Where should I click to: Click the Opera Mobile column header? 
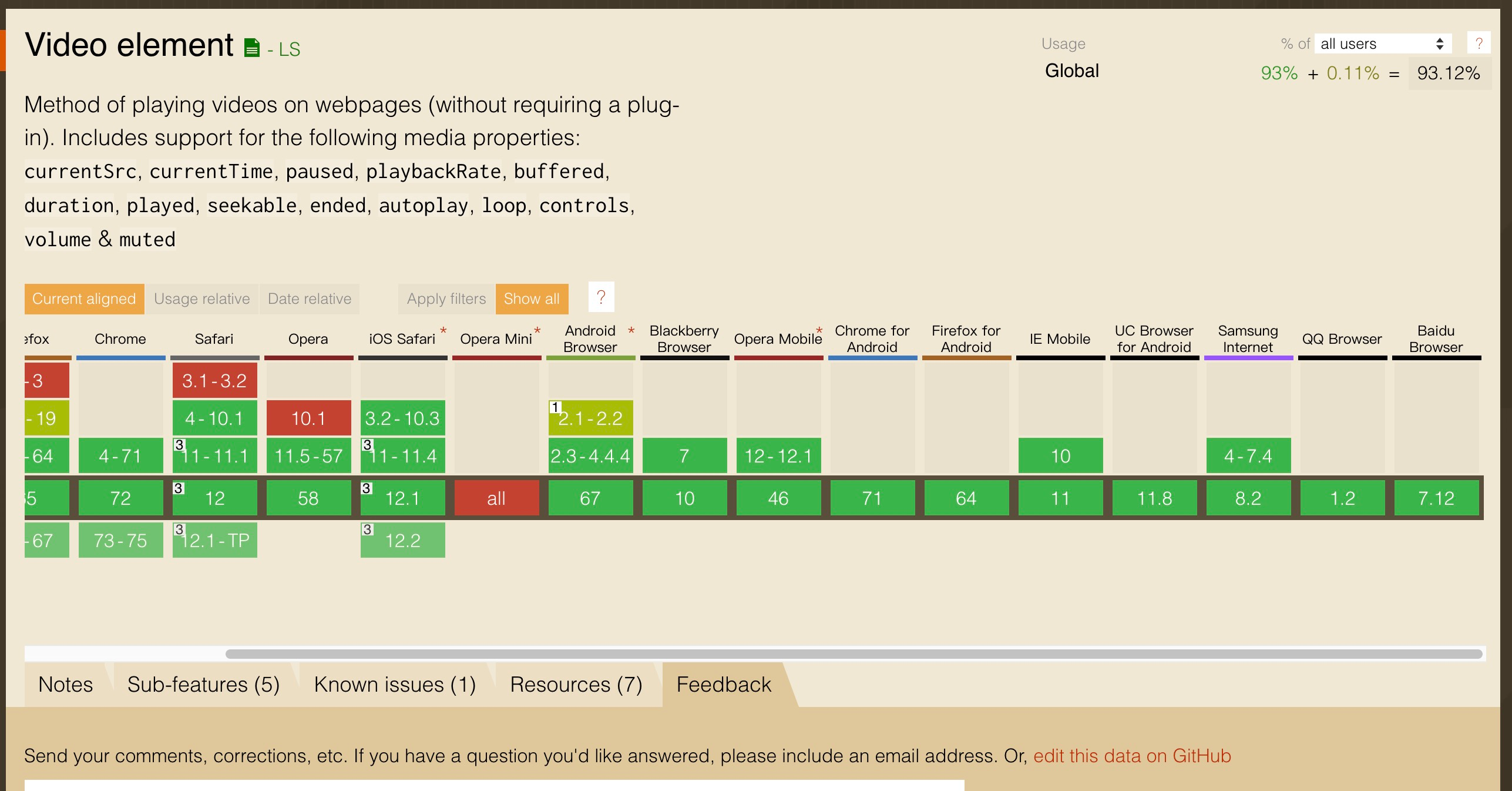(778, 339)
